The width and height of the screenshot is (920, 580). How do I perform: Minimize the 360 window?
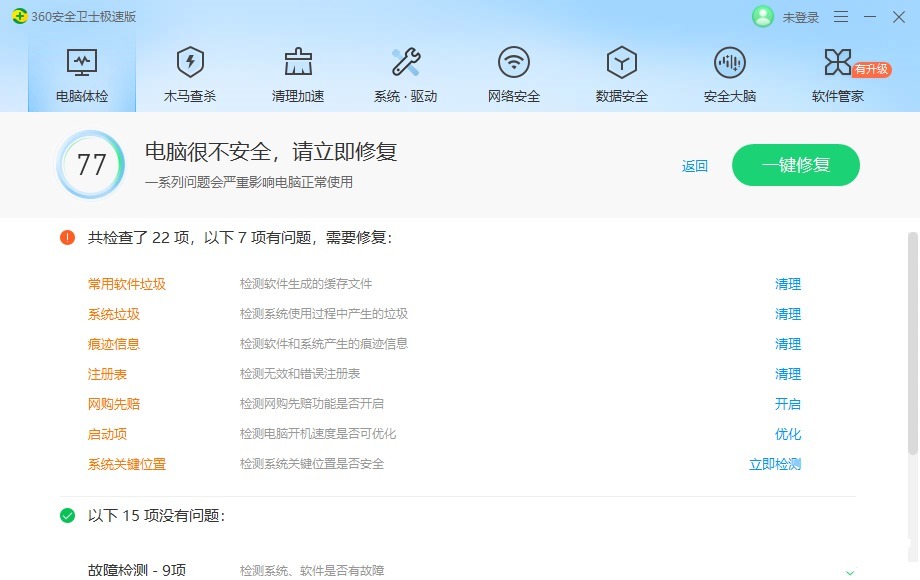870,16
